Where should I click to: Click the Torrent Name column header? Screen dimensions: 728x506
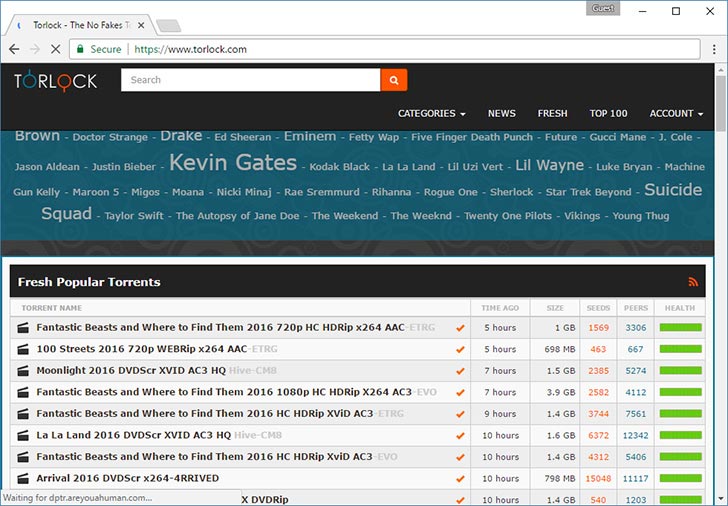click(52, 308)
